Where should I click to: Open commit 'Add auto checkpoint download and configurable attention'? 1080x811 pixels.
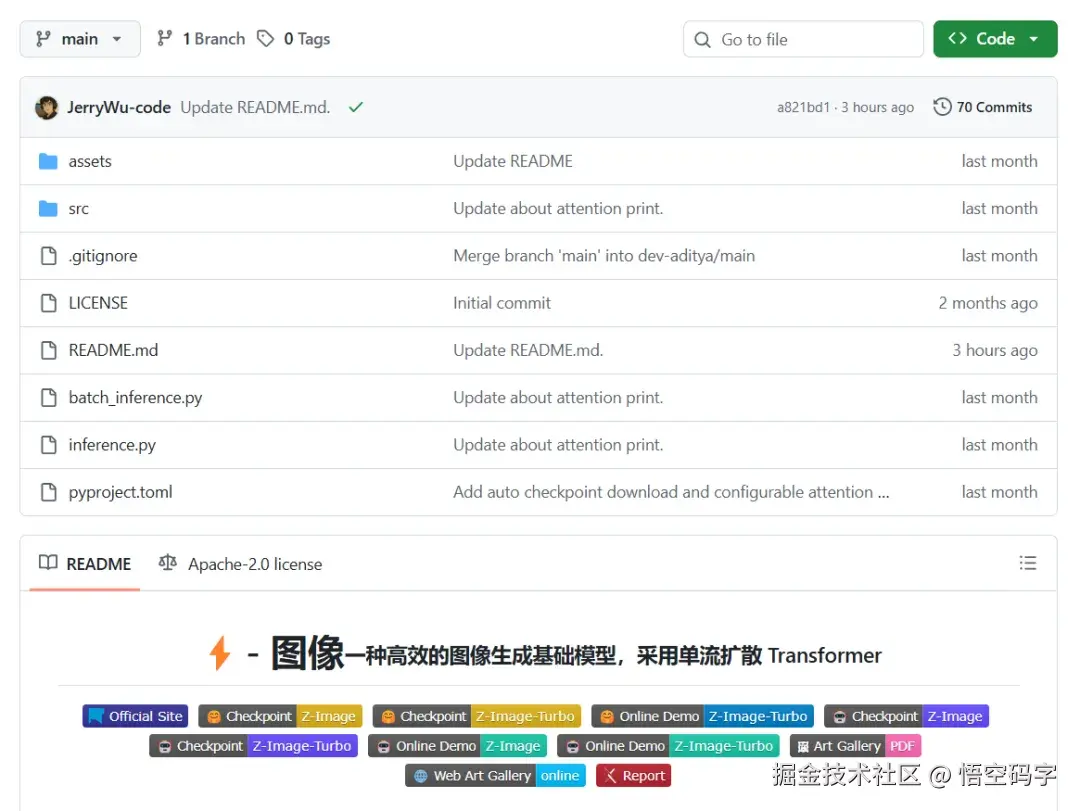[x=670, y=492]
